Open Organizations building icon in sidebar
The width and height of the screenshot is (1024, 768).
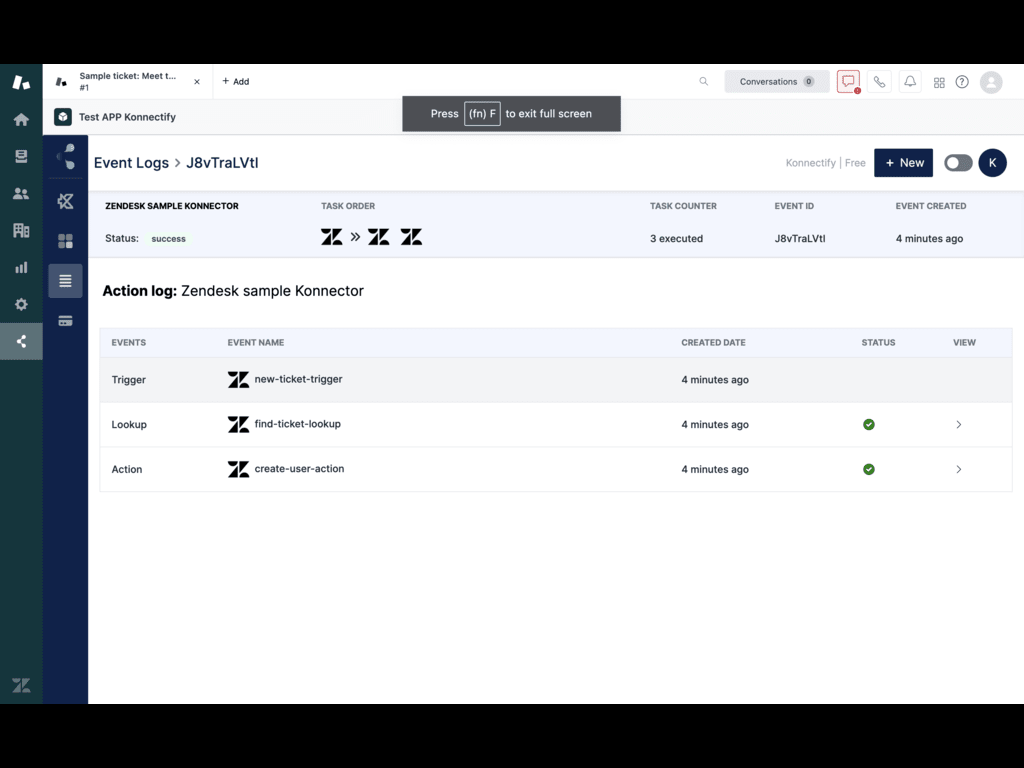click(x=21, y=230)
